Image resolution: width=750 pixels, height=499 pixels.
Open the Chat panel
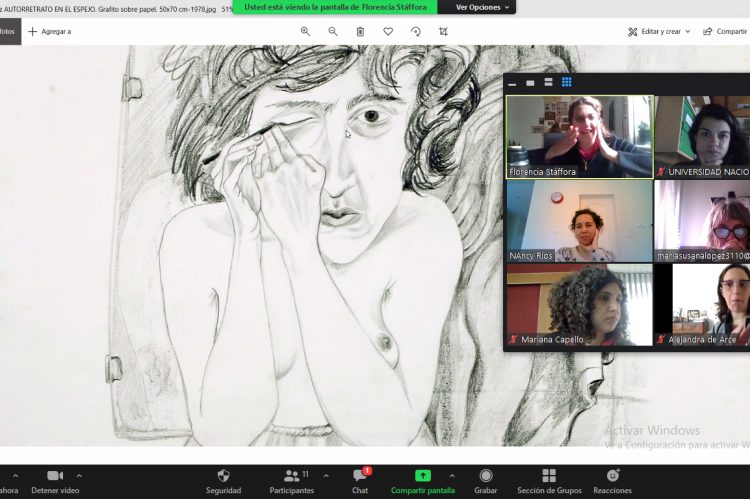coord(360,481)
